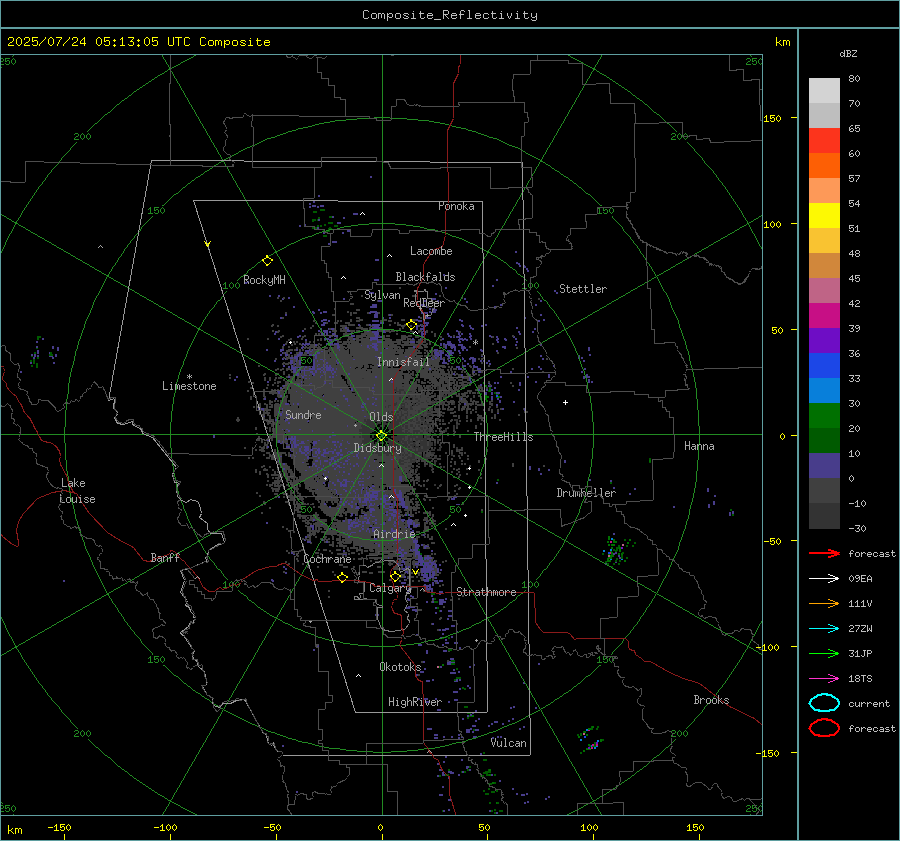
Task: Select the red 65 dBZ color swatch
Action: tap(824, 141)
